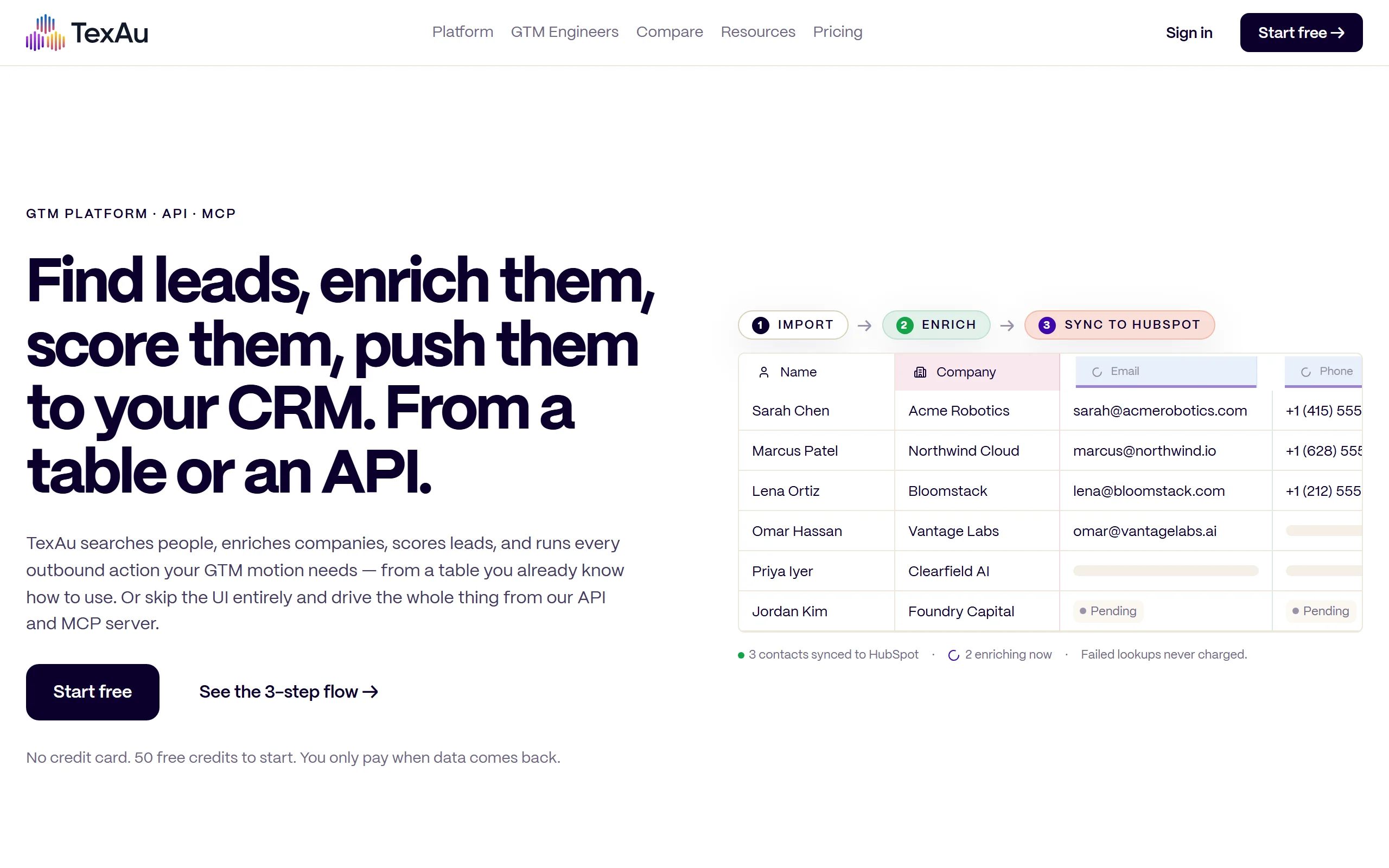Click the 'Bloomstack' company cell

tap(977, 491)
